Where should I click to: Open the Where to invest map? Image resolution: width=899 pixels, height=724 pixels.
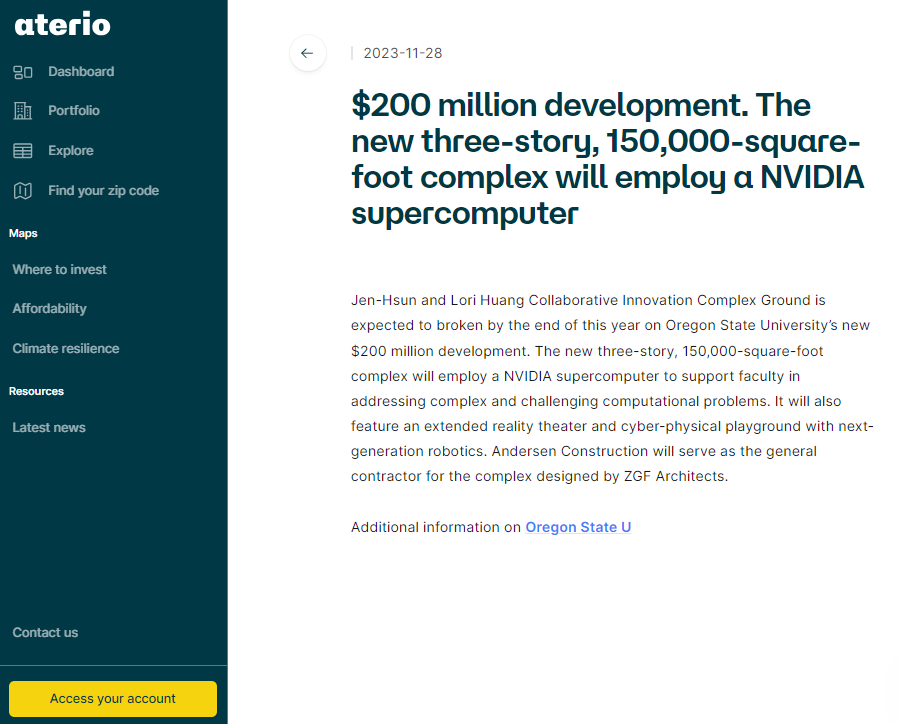point(59,269)
